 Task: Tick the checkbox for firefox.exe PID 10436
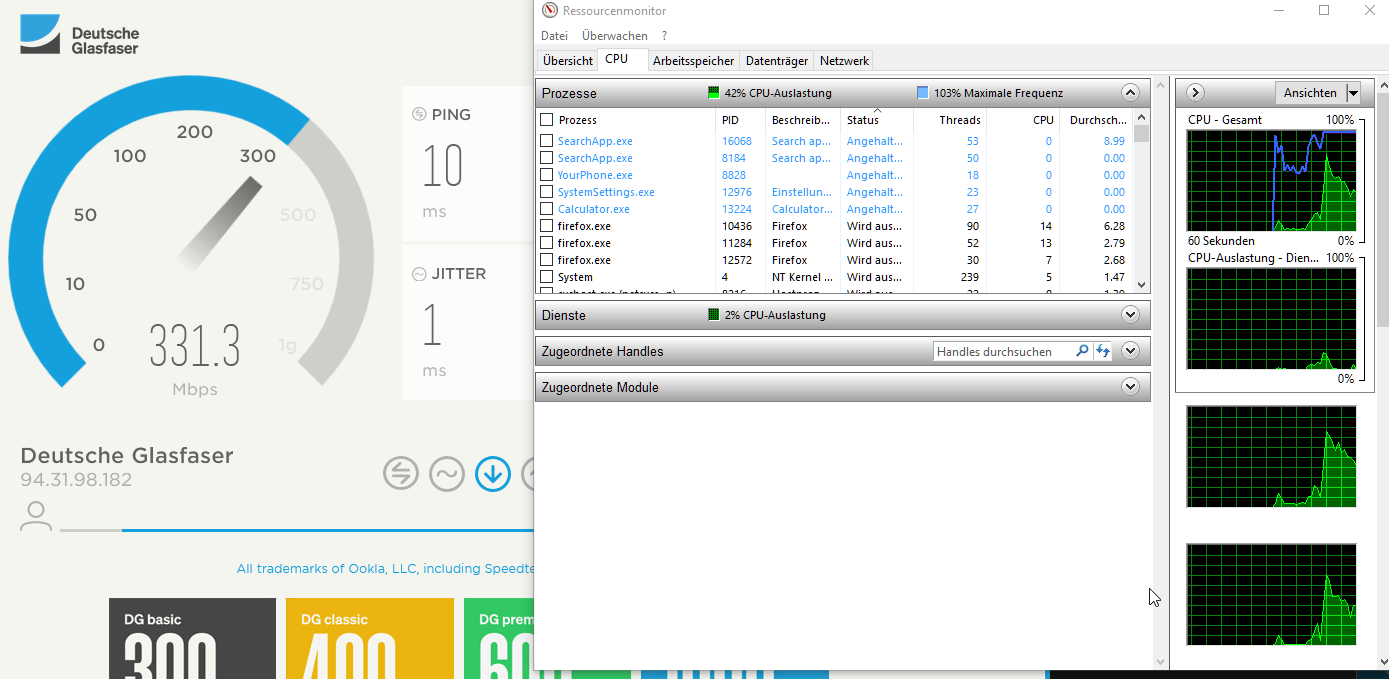(x=547, y=226)
